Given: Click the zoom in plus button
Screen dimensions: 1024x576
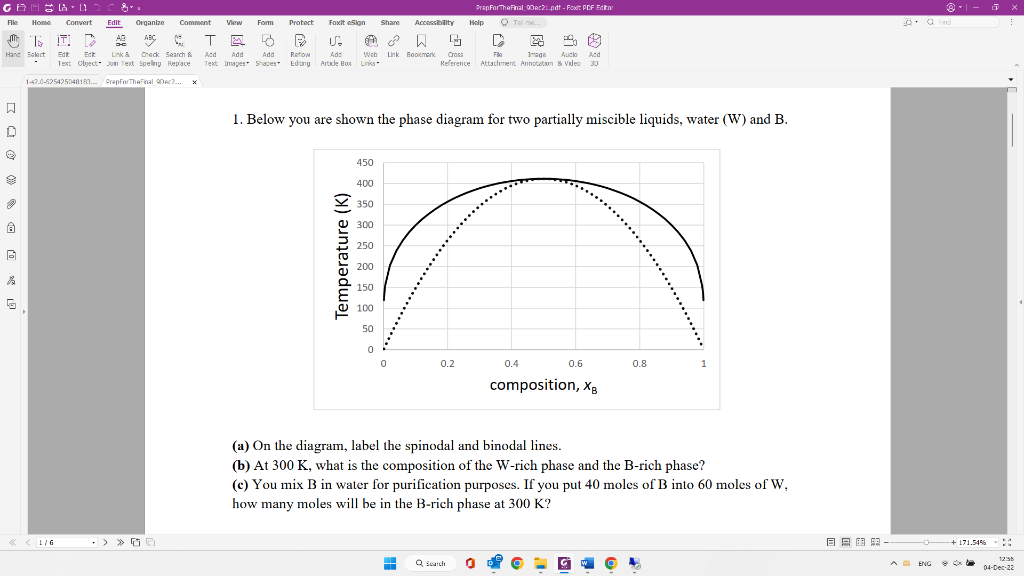Looking at the screenshot, I should click(953, 543).
